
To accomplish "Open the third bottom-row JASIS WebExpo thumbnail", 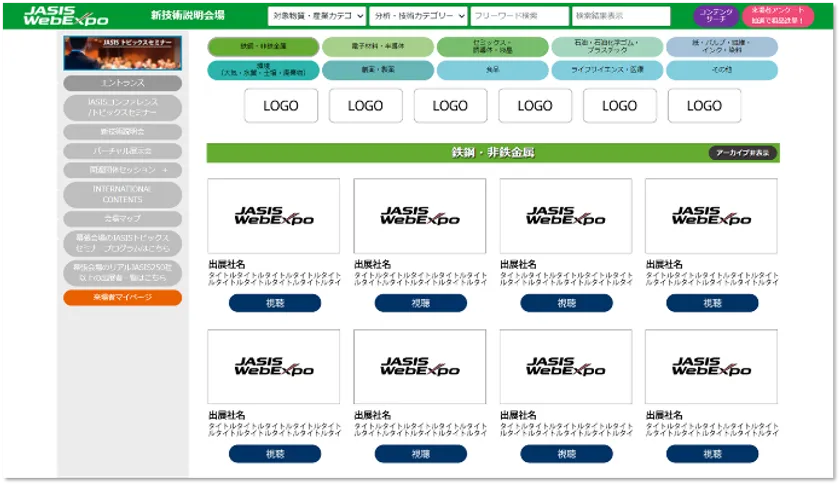I will [x=566, y=367].
